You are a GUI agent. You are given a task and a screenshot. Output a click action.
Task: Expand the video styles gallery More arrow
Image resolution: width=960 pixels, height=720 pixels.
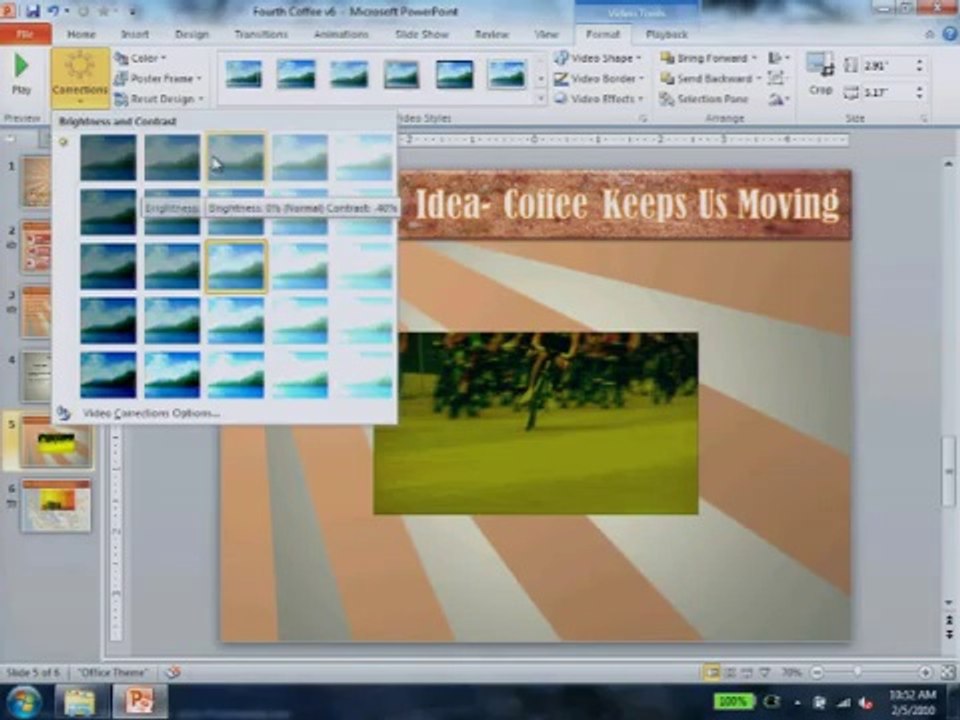click(x=540, y=99)
